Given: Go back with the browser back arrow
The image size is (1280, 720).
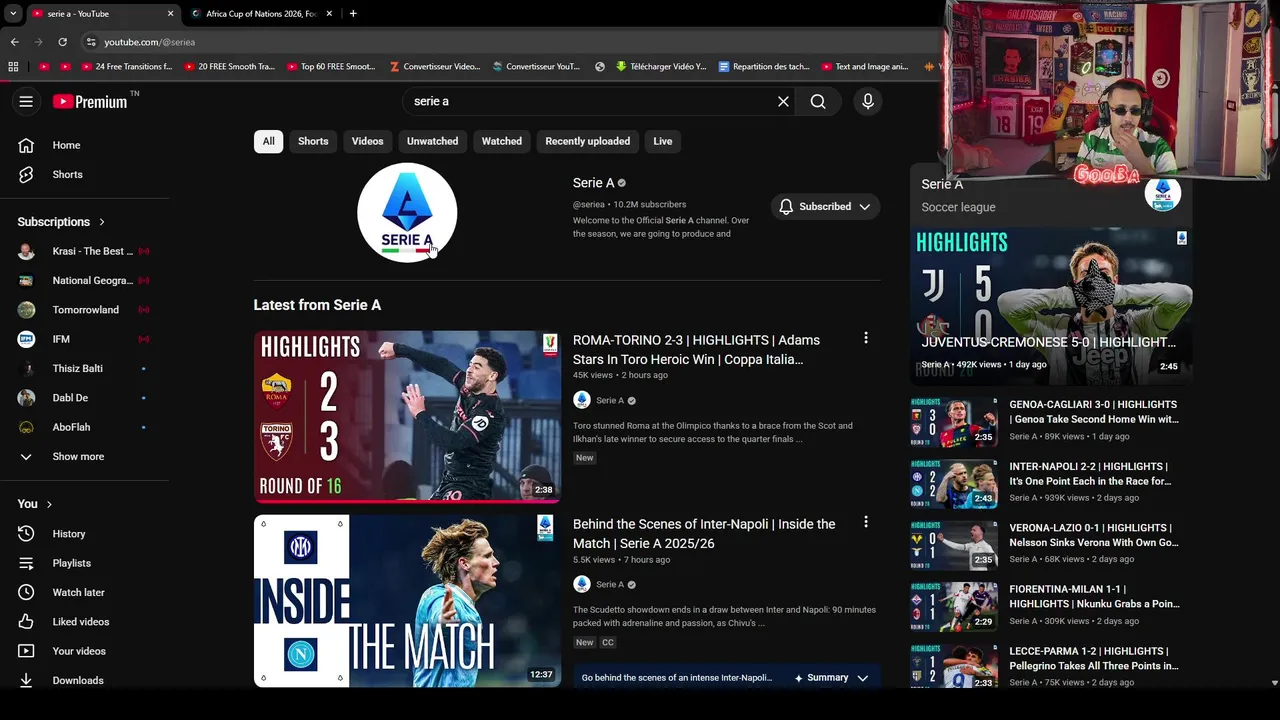Looking at the screenshot, I should click(x=14, y=42).
